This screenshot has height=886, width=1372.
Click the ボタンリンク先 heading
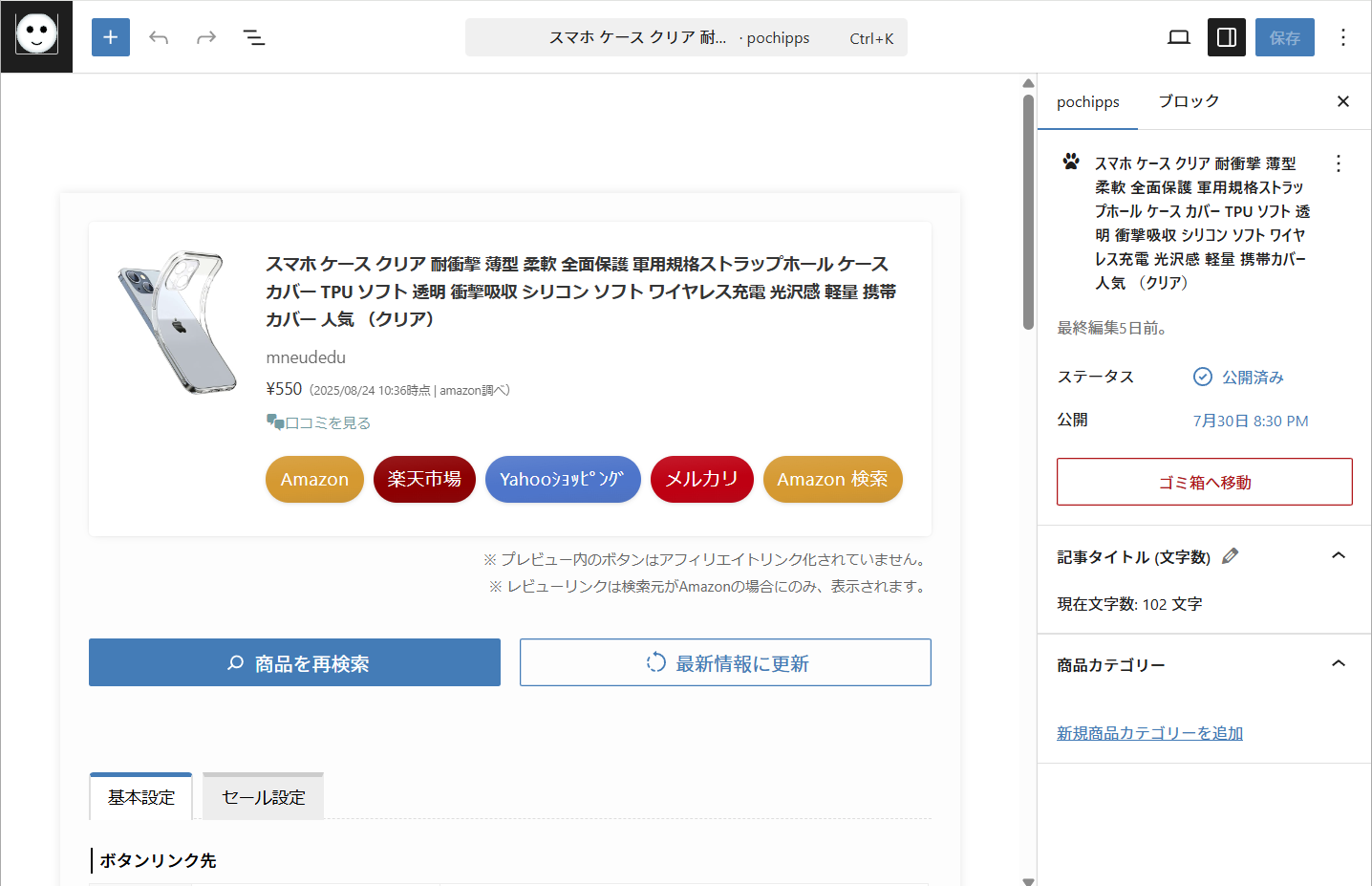pyautogui.click(x=158, y=860)
